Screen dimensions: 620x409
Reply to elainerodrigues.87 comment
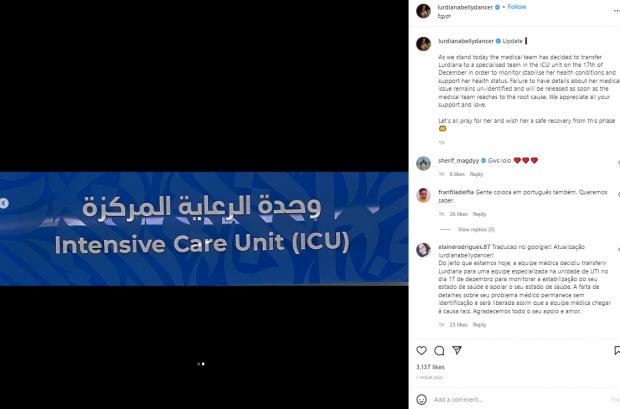(x=479, y=325)
